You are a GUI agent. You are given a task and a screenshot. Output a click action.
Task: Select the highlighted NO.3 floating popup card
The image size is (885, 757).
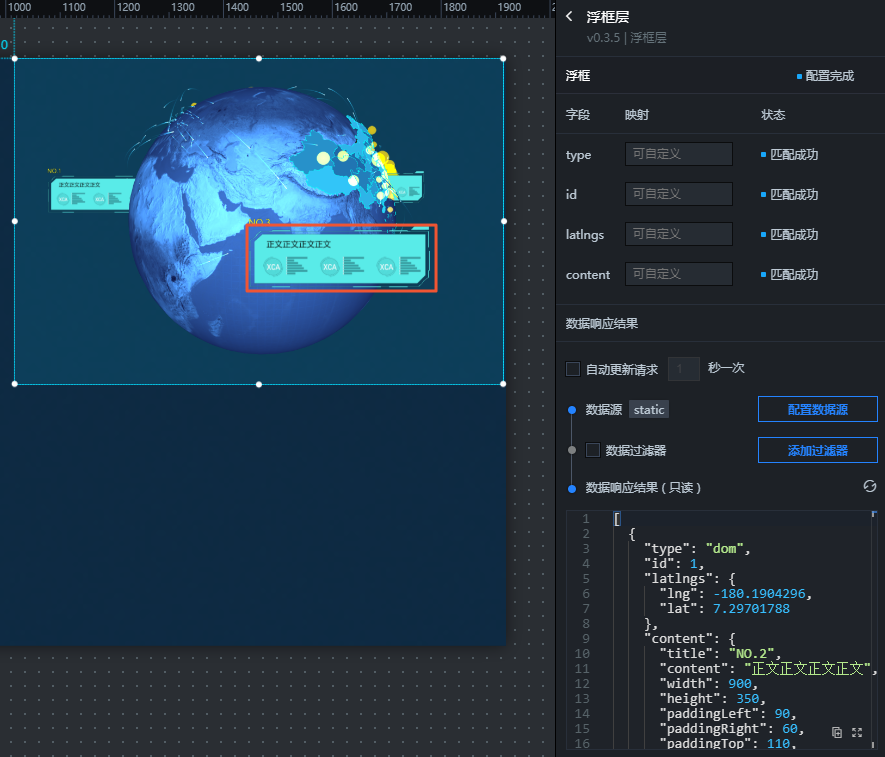point(341,258)
